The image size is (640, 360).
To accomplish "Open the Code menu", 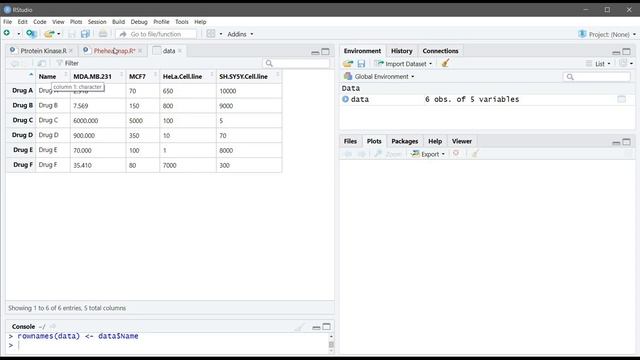I will [x=40, y=22].
